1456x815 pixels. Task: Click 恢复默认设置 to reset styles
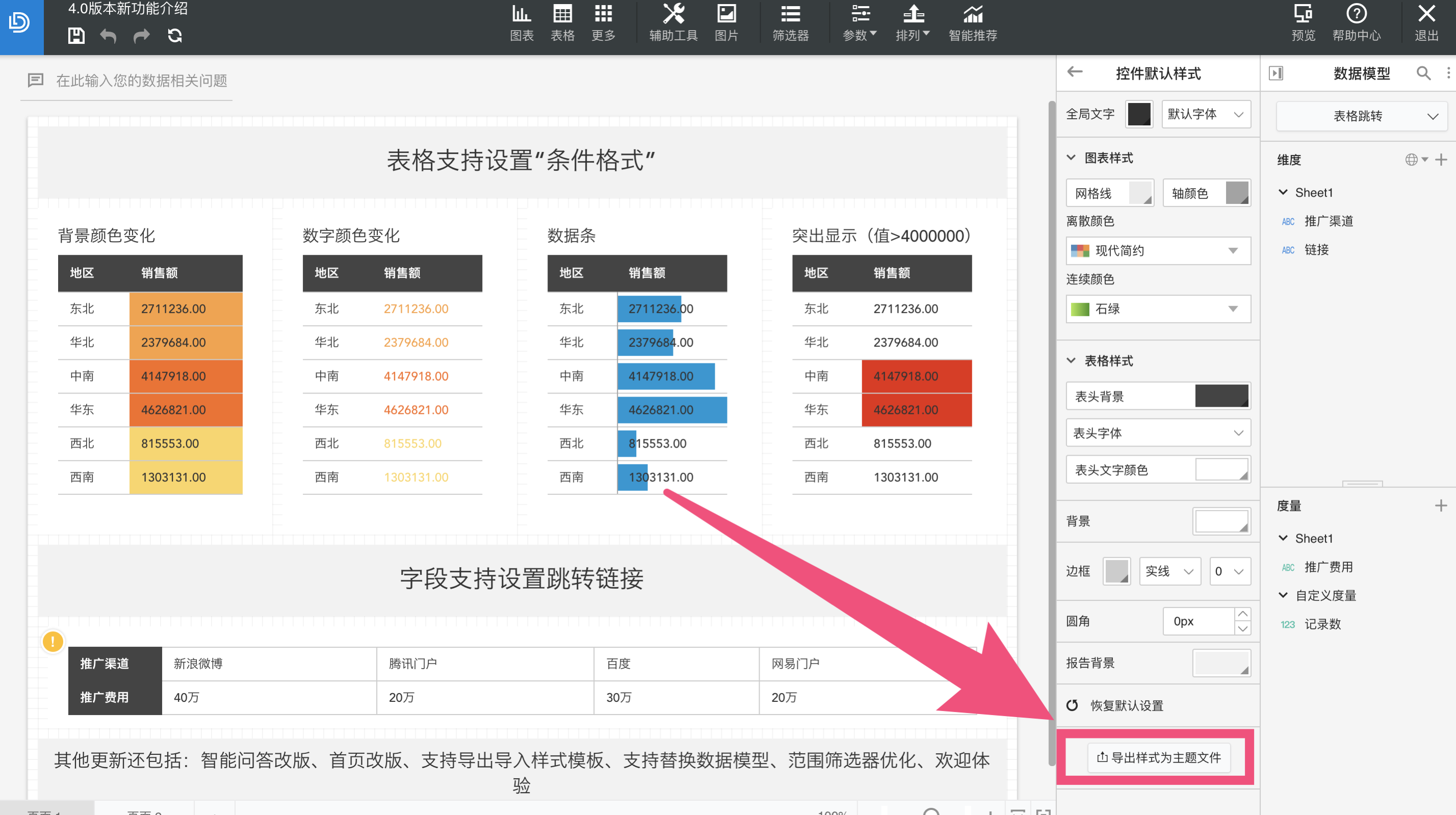pyautogui.click(x=1114, y=705)
